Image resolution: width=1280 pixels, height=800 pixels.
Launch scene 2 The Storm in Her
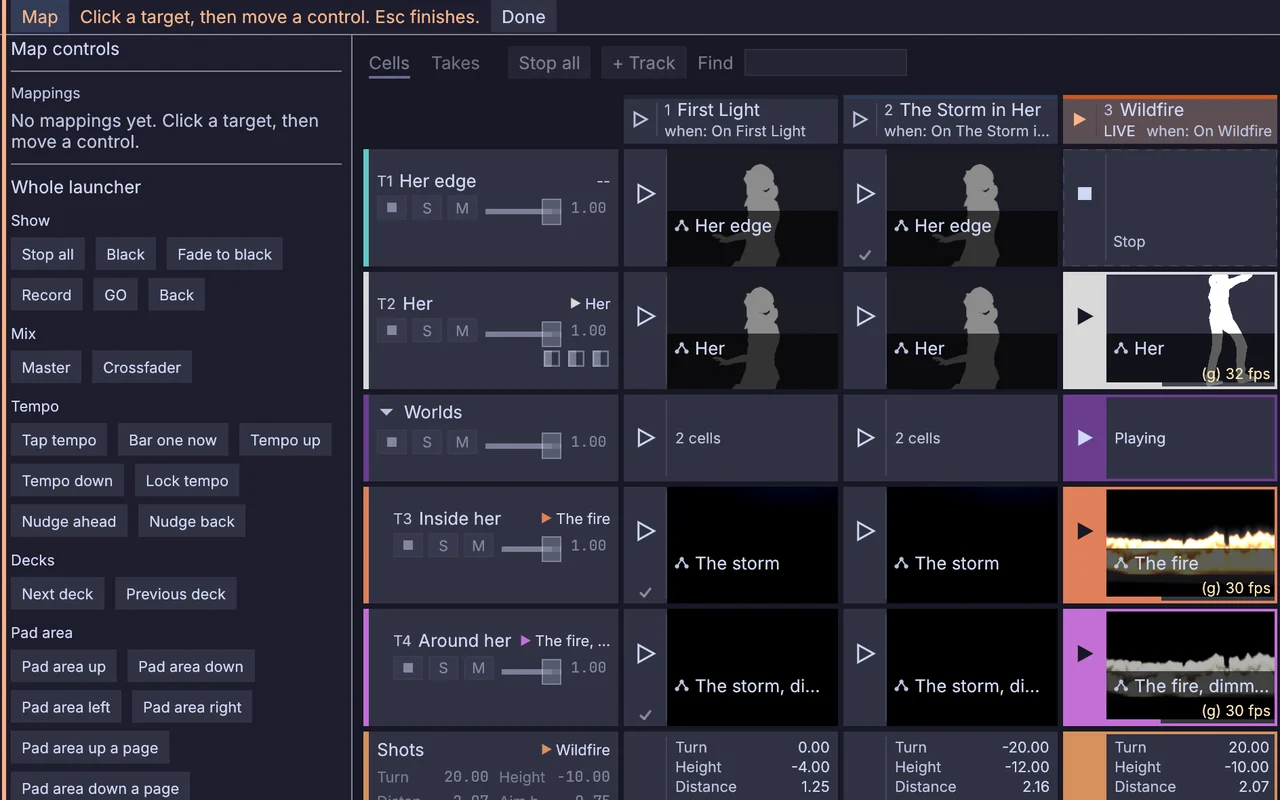(x=860, y=120)
